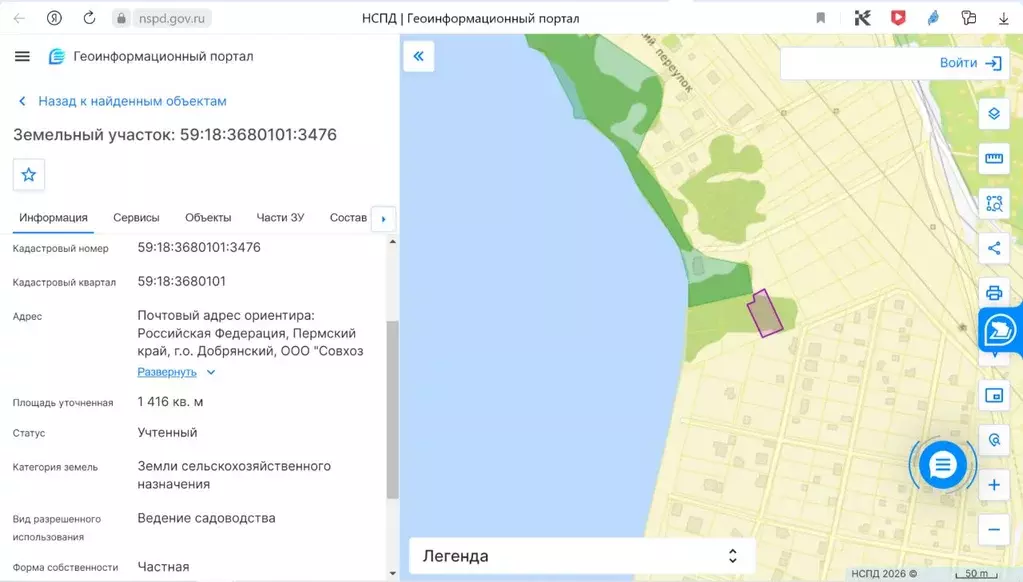Go back with the browser back arrow
This screenshot has width=1023, height=582.
tap(19, 18)
